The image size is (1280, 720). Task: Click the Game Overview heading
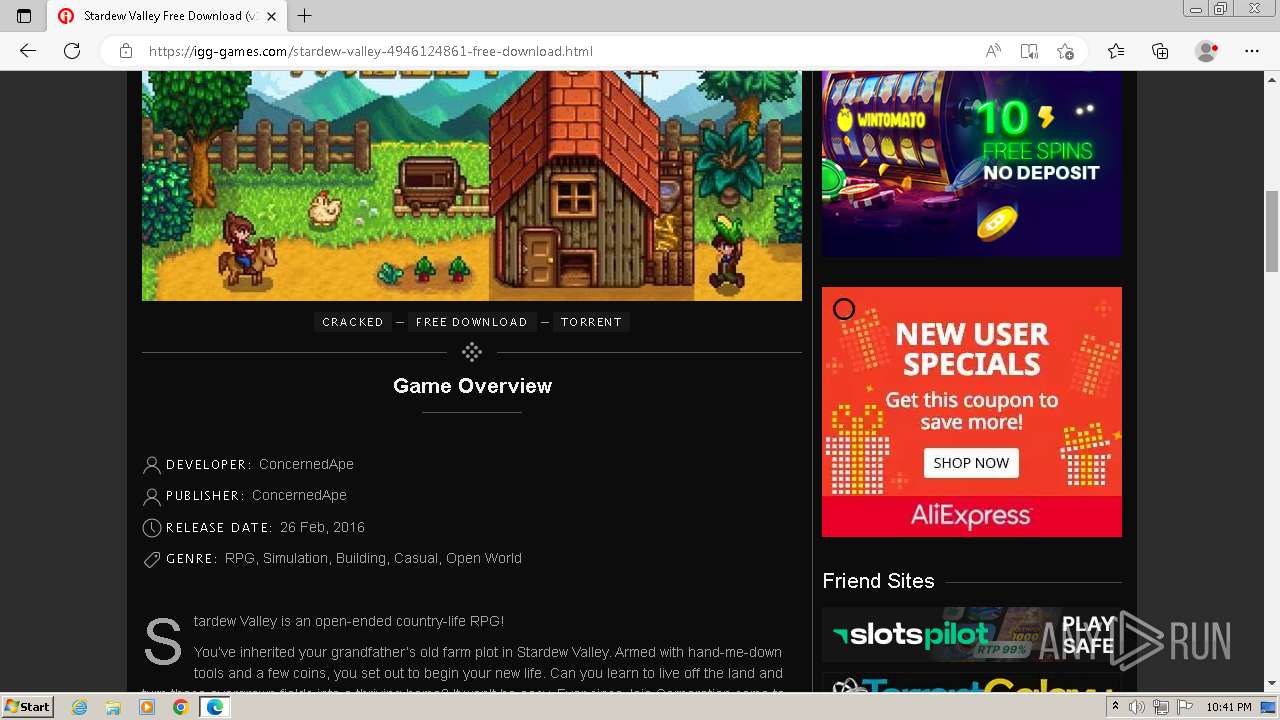[472, 386]
